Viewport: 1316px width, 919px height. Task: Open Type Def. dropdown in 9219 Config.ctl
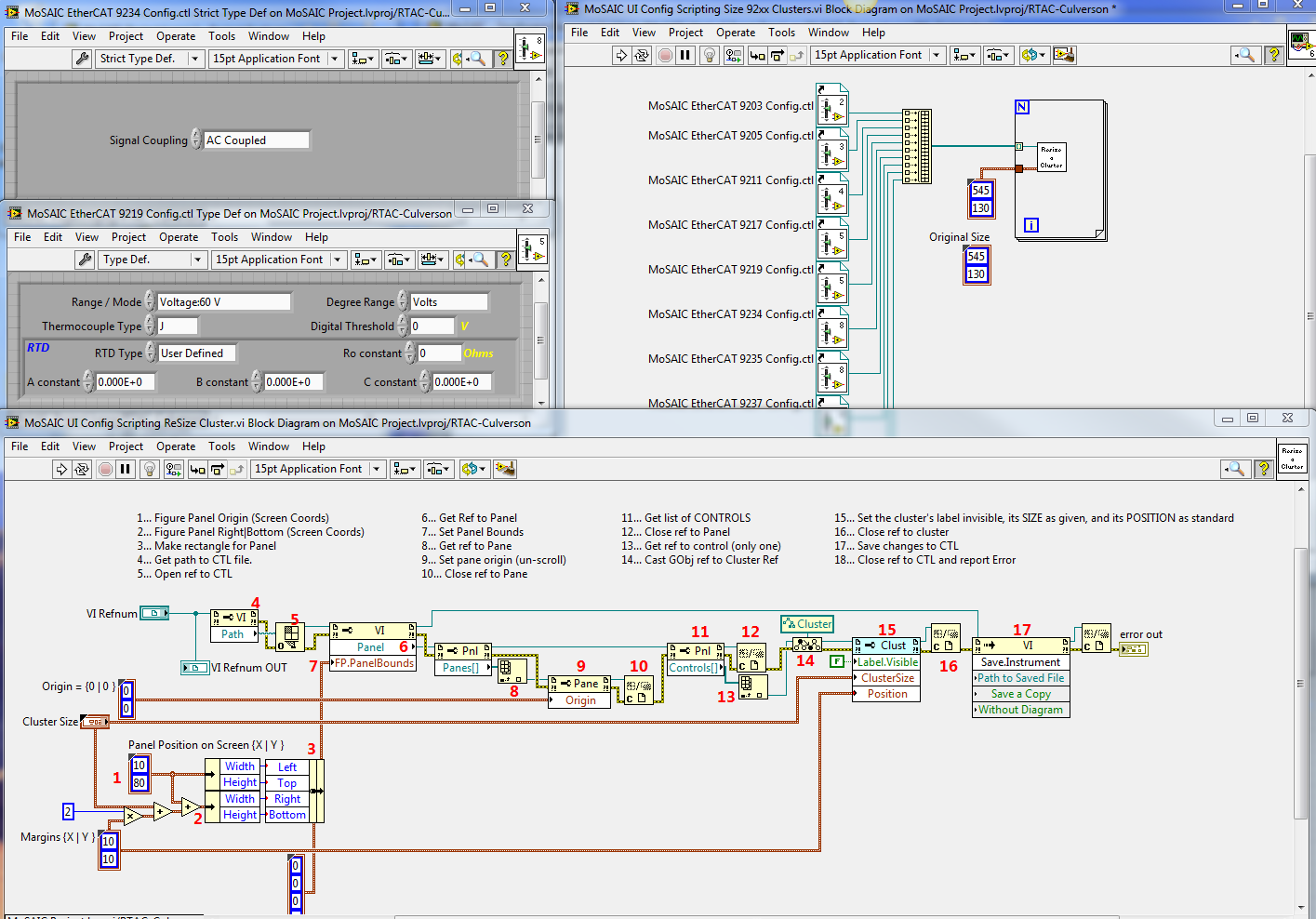coord(152,260)
